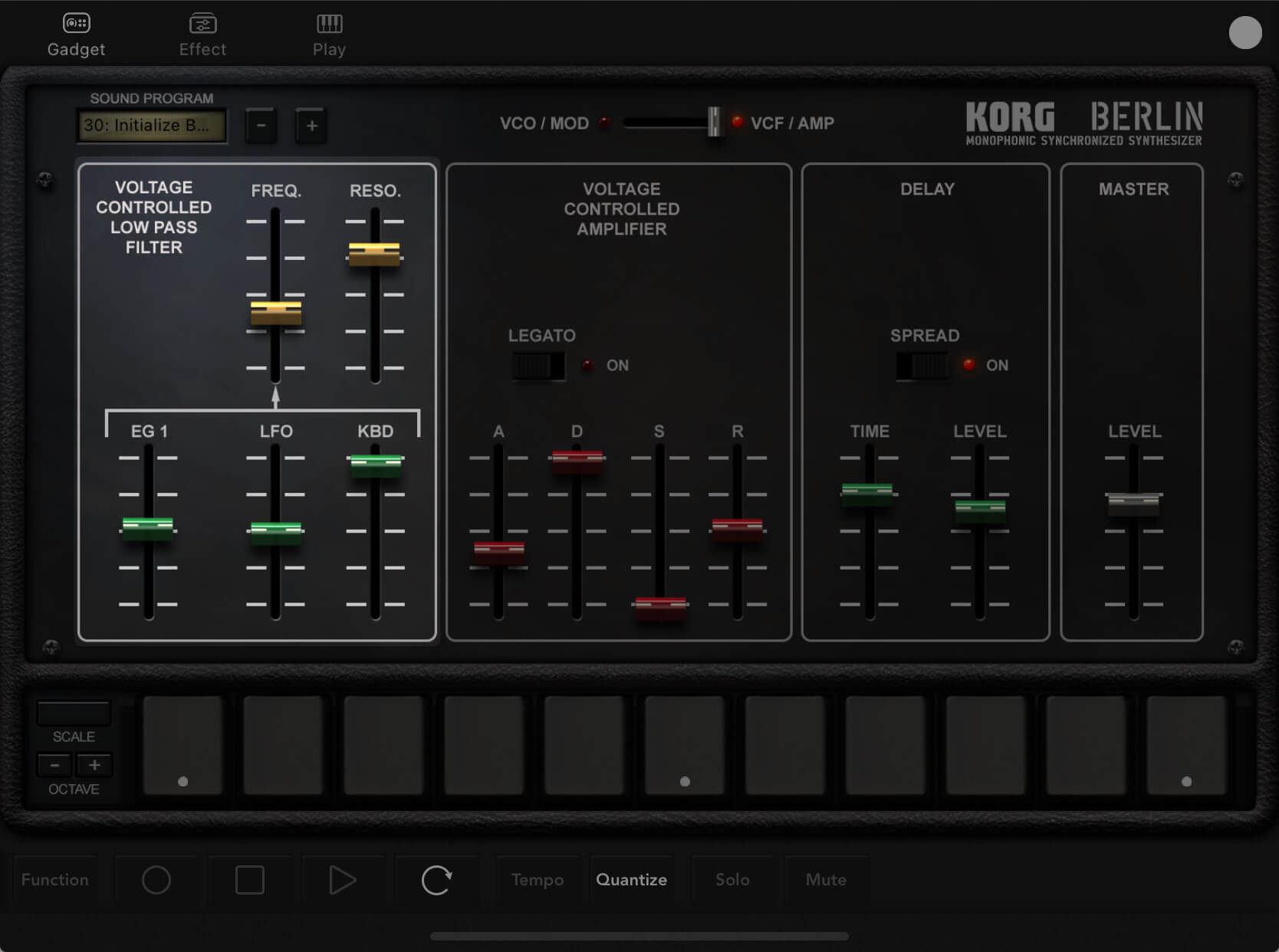
Task: Open the Scale selector button
Action: click(x=74, y=714)
